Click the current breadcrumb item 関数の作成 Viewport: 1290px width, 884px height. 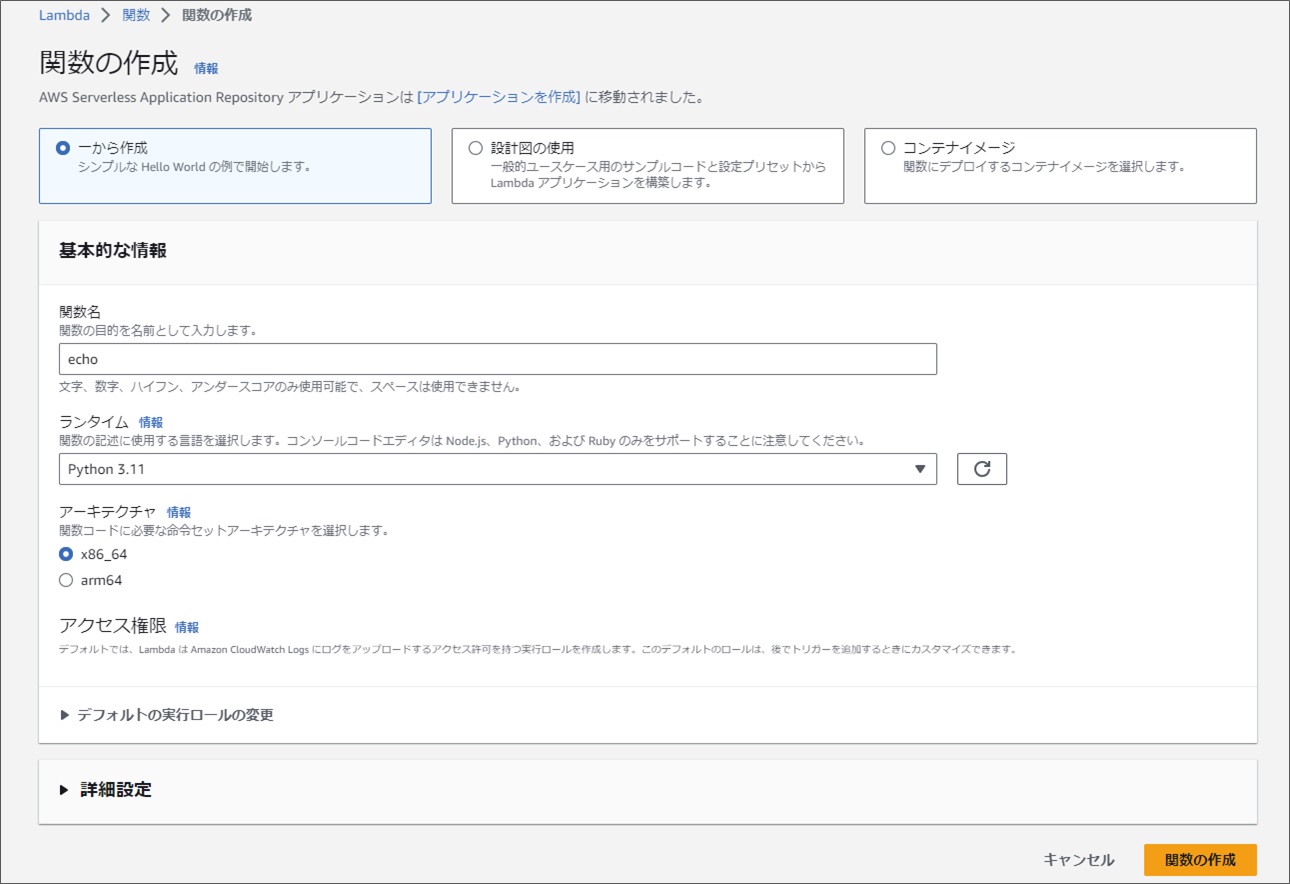point(217,15)
